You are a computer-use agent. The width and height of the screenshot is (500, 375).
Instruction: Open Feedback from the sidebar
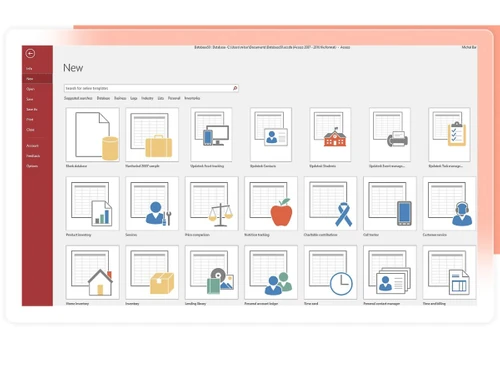33,156
